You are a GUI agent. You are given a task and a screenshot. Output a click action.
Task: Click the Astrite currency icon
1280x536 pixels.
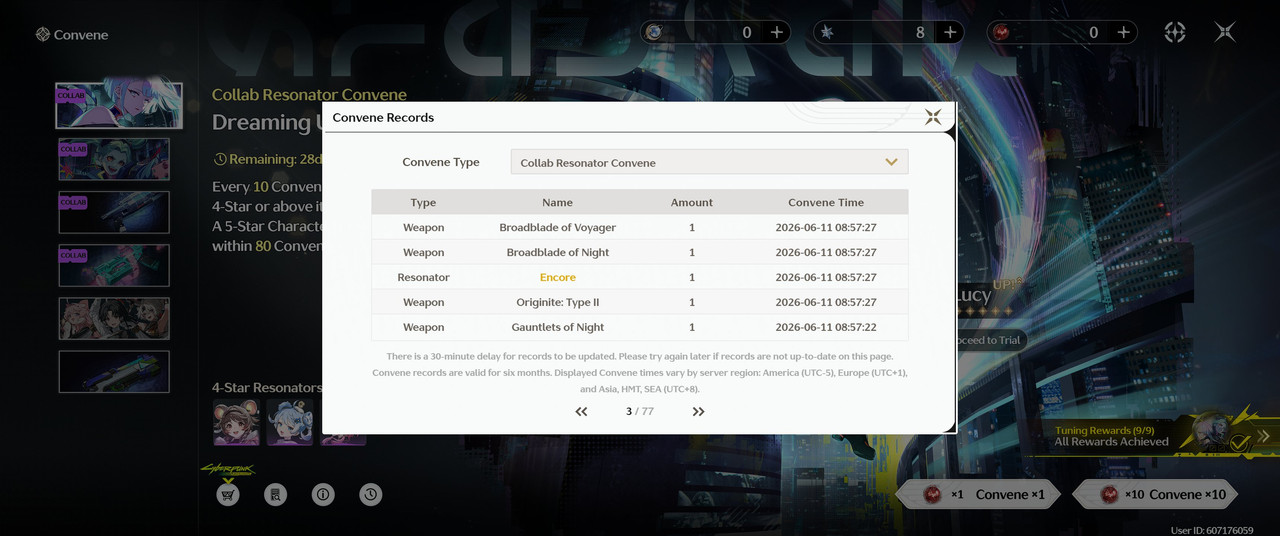(x=654, y=32)
